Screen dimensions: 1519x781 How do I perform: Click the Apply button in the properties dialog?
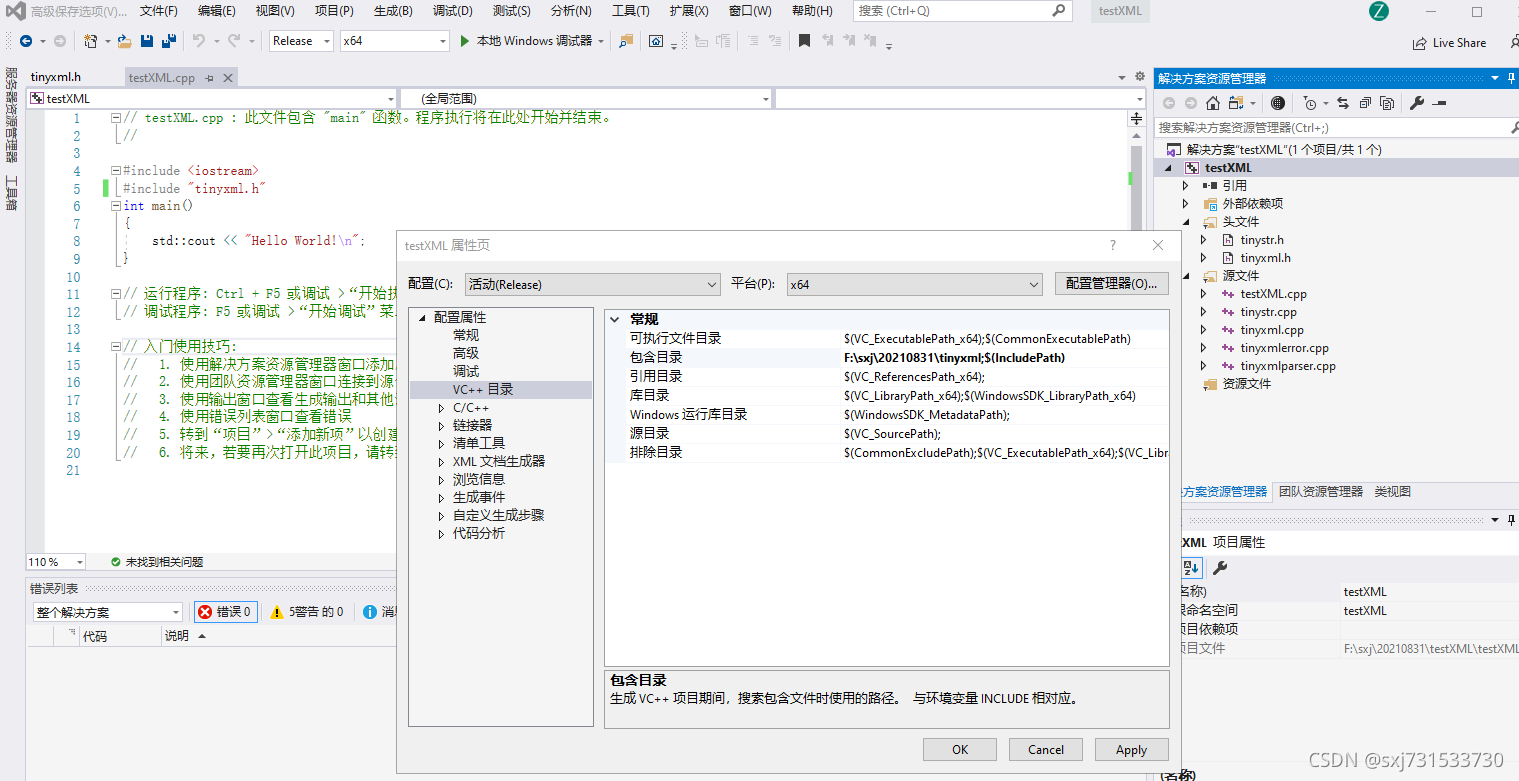(x=1131, y=749)
